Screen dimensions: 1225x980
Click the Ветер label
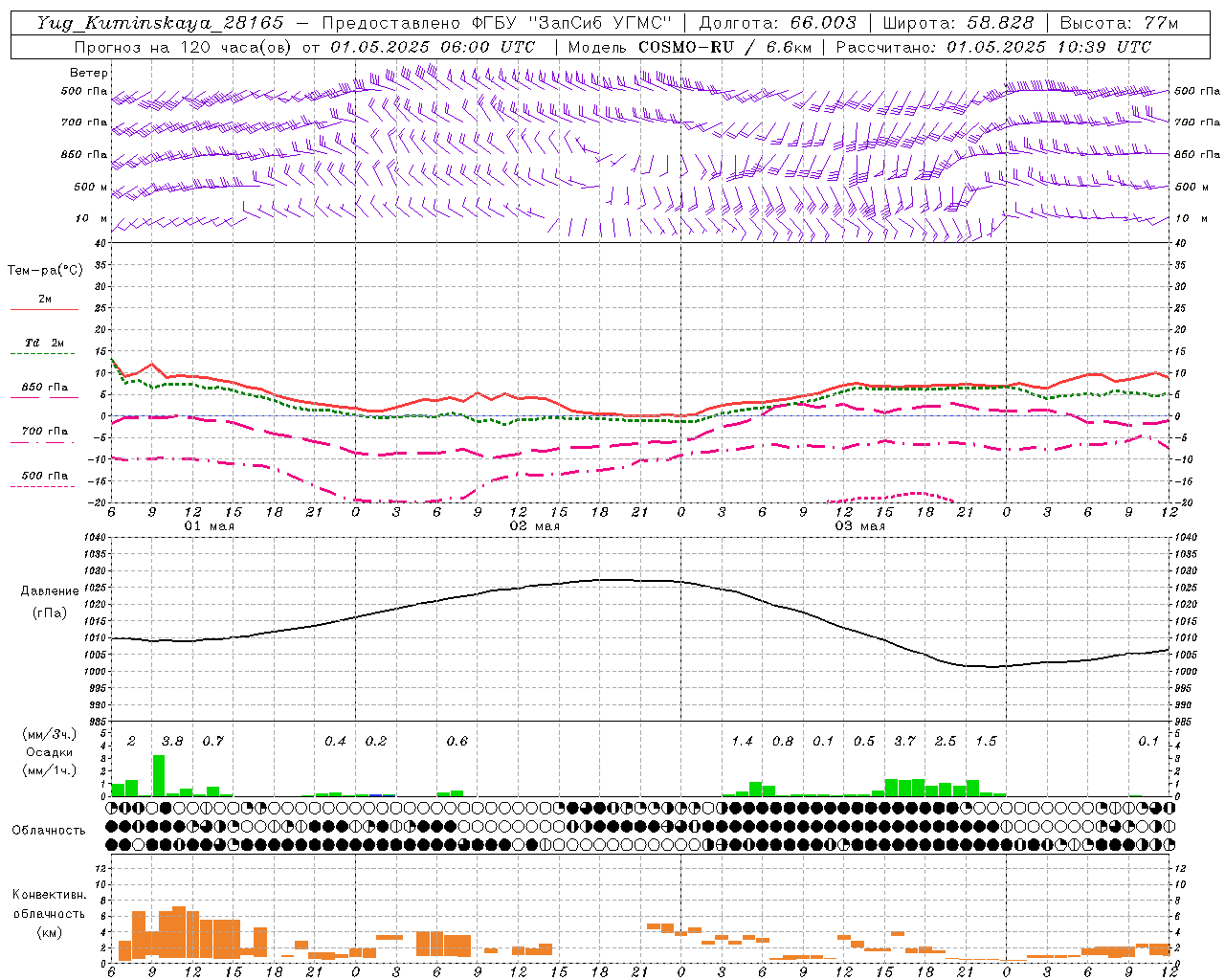[x=89, y=73]
